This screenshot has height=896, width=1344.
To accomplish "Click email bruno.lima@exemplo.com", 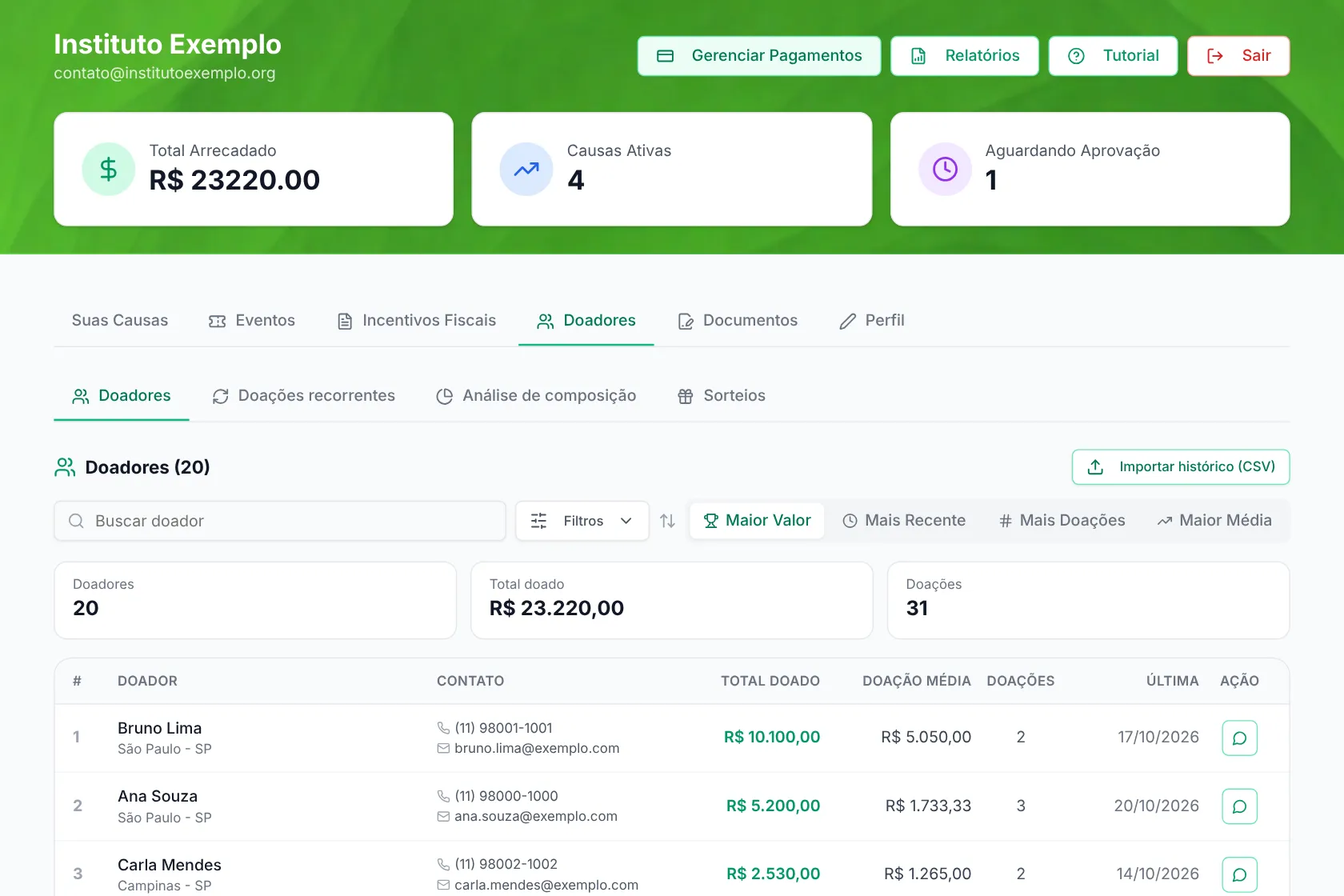I will click(537, 748).
